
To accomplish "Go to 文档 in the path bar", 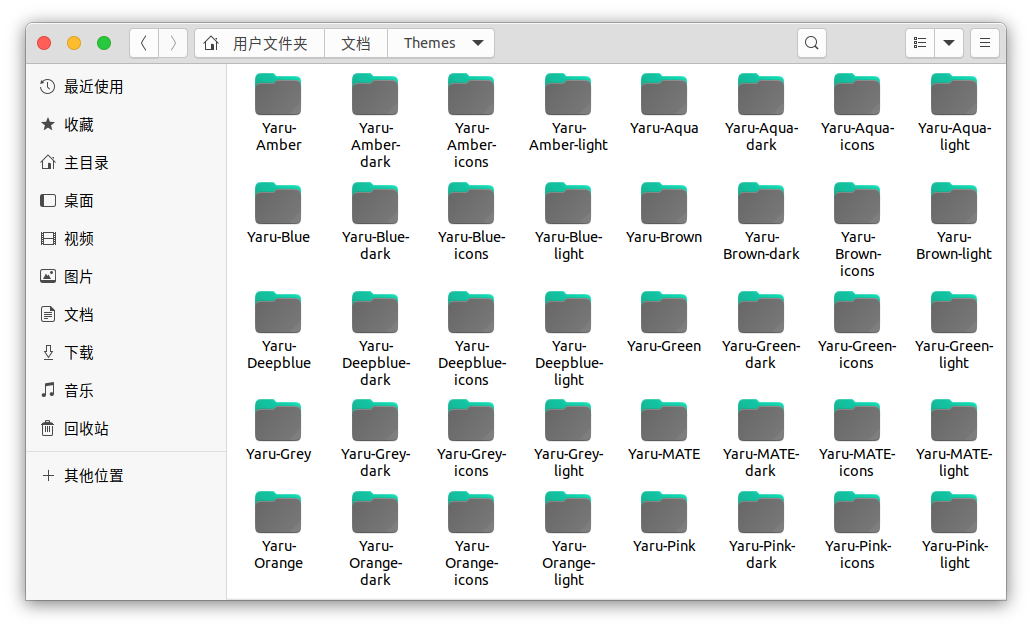I will [355, 43].
